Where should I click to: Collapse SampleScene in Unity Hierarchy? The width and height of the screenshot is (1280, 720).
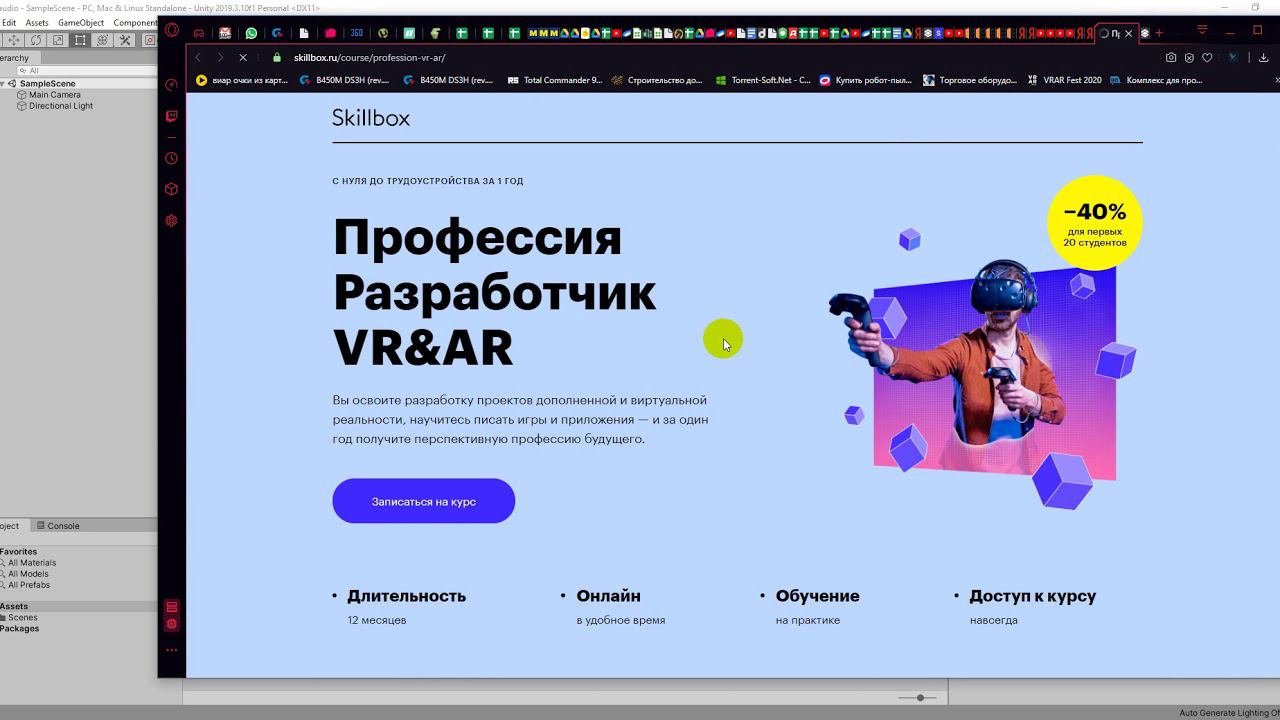(x=3, y=84)
